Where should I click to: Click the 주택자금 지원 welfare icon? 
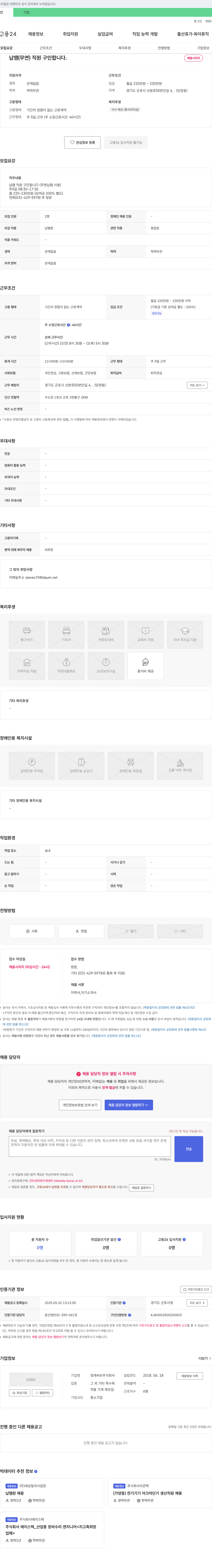point(27,666)
